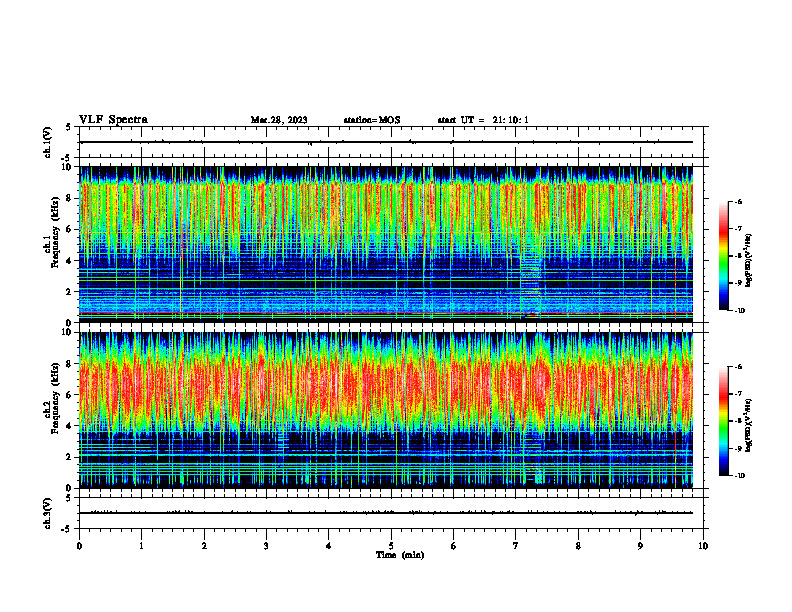This screenshot has height=612, width=792.
Task: Click the time axis tick label "9"
Action: pos(640,546)
